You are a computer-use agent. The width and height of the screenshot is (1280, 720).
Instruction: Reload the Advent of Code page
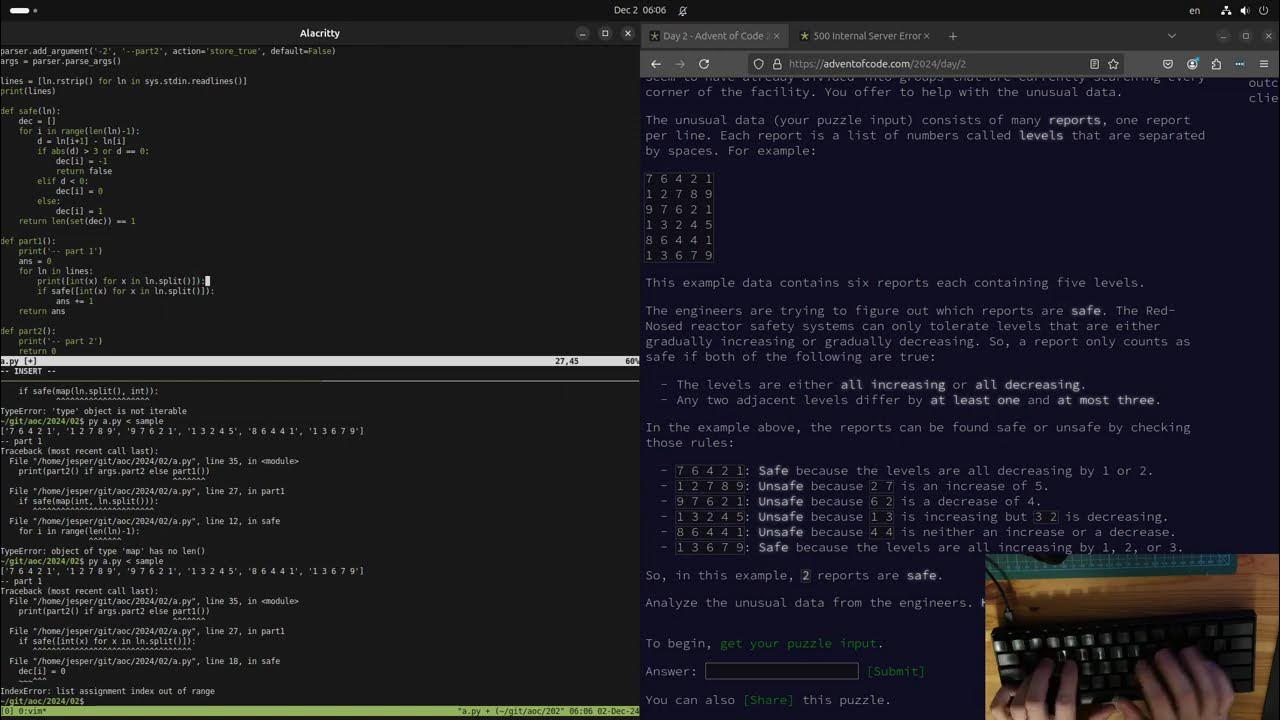point(704,64)
